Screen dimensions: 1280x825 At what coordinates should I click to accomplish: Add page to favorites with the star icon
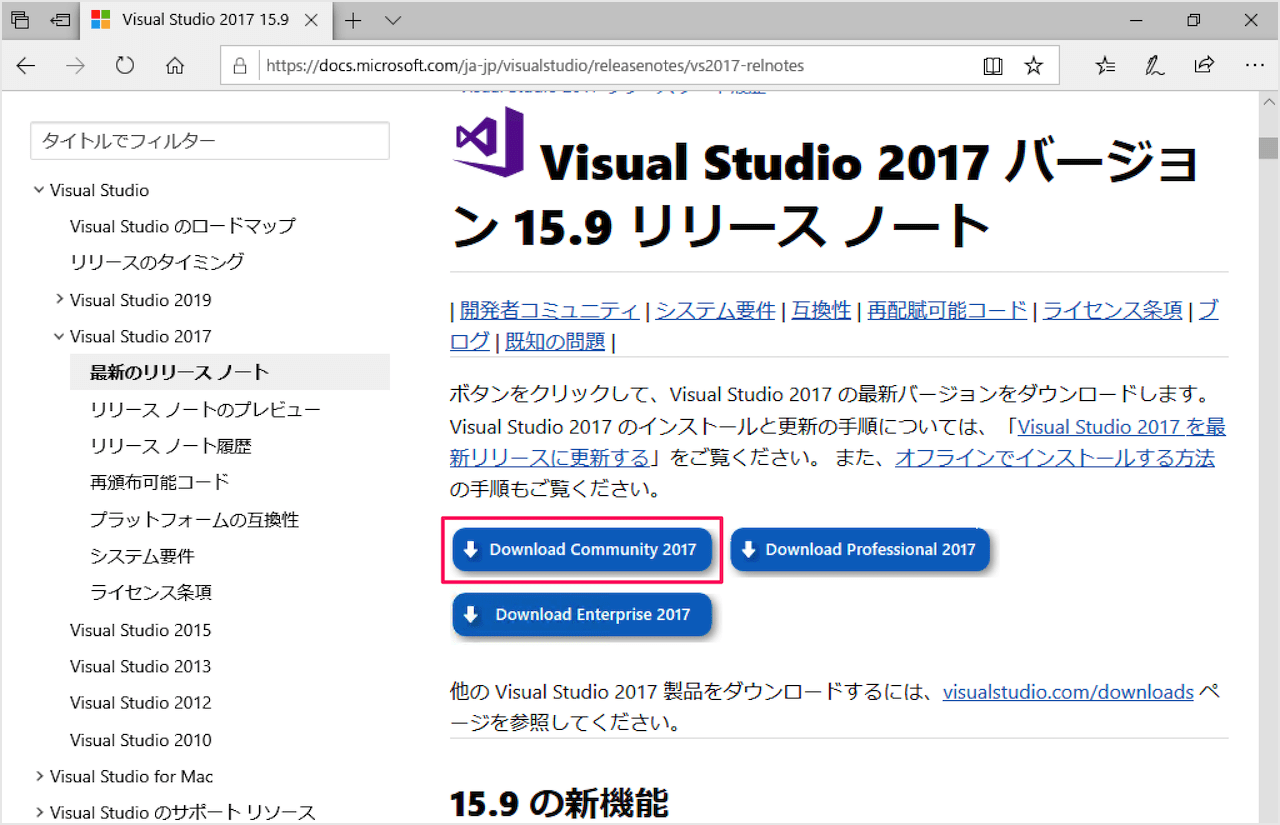point(1034,66)
